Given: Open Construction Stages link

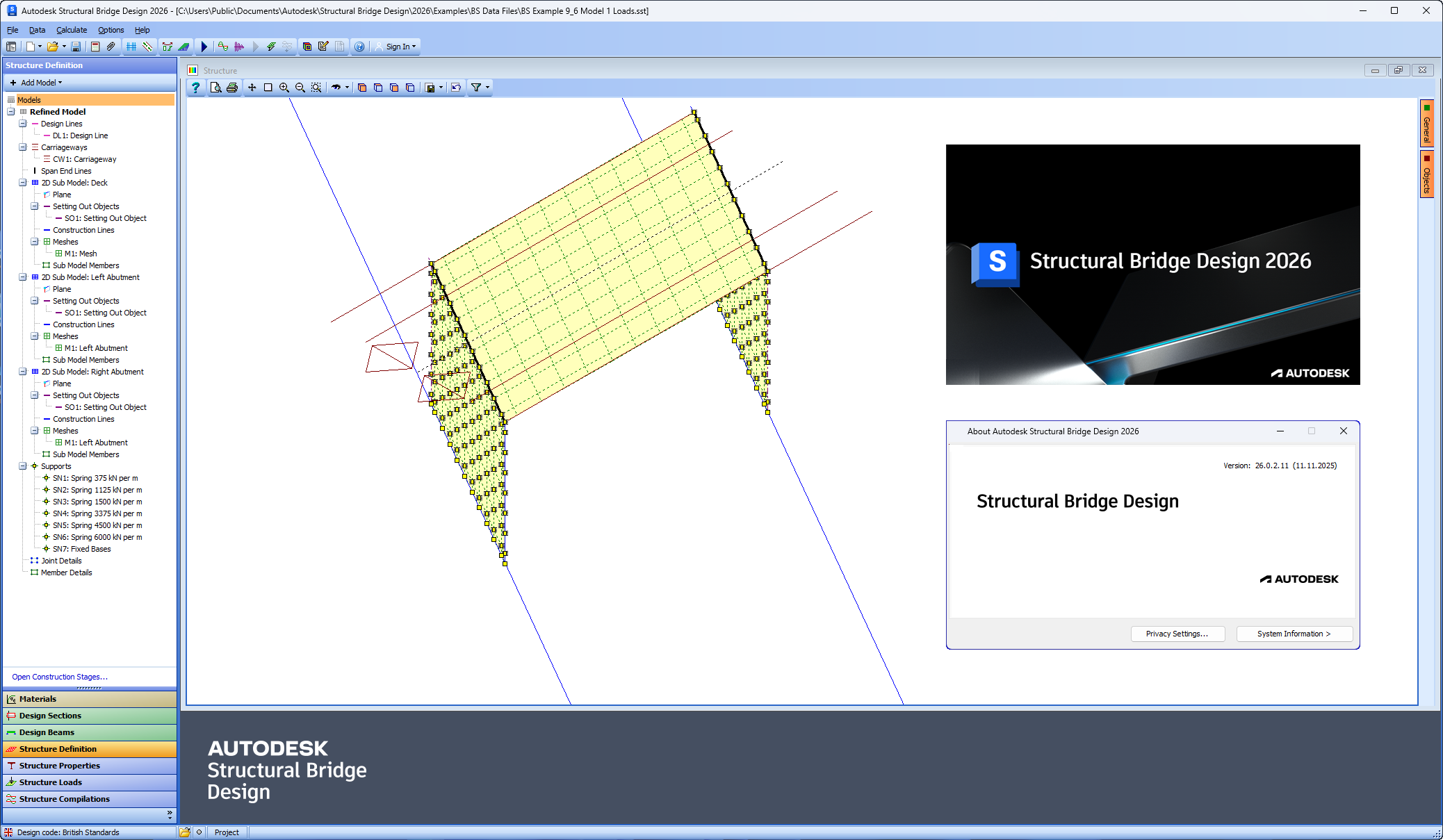Looking at the screenshot, I should (x=59, y=676).
